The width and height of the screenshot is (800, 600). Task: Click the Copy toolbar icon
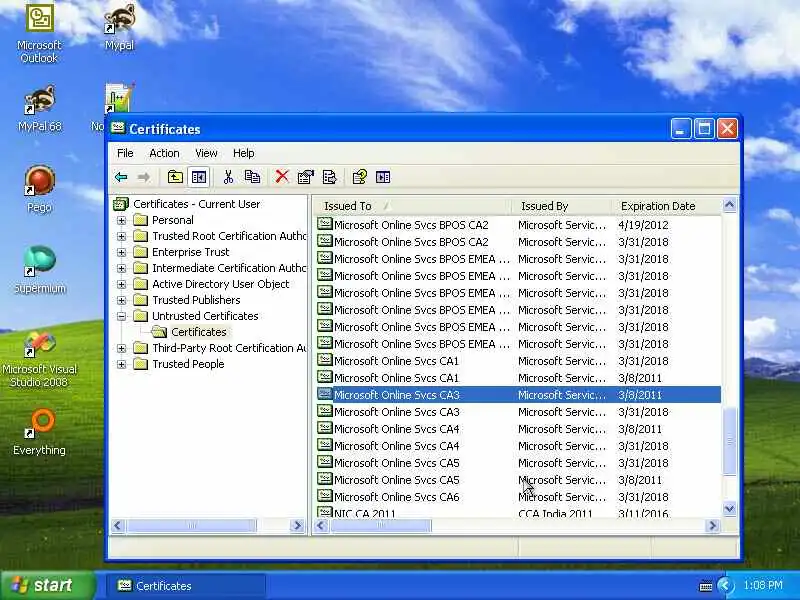(253, 177)
